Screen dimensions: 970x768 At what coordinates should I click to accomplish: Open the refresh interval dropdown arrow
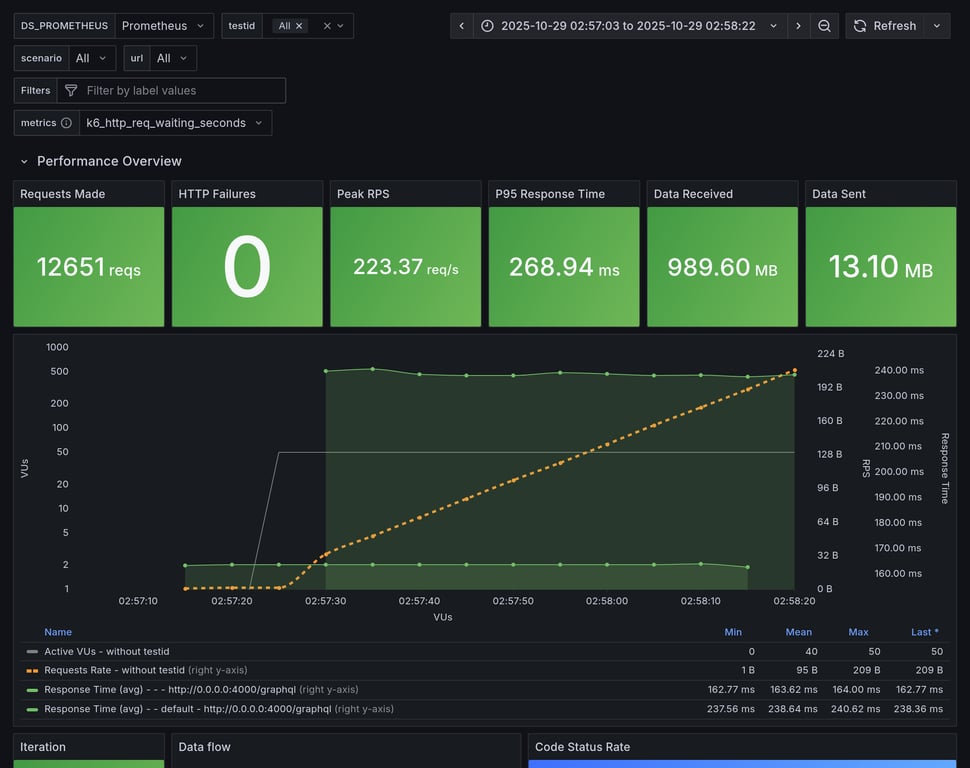coord(937,26)
